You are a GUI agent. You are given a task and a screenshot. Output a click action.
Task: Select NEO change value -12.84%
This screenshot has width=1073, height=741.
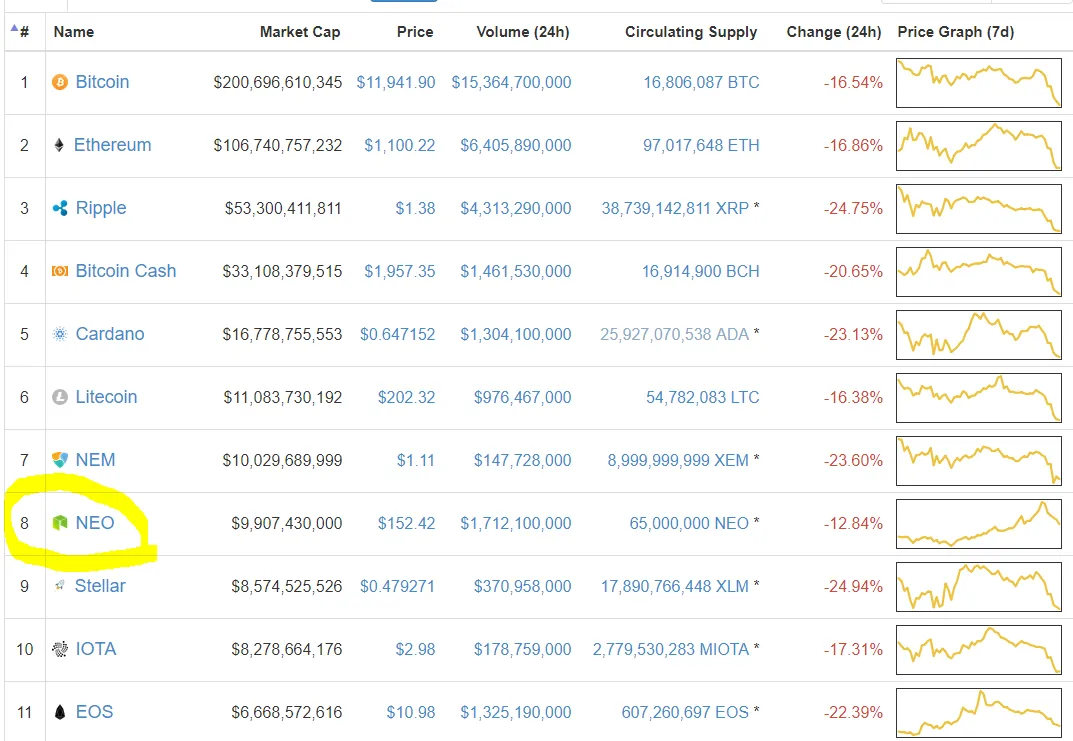click(853, 523)
